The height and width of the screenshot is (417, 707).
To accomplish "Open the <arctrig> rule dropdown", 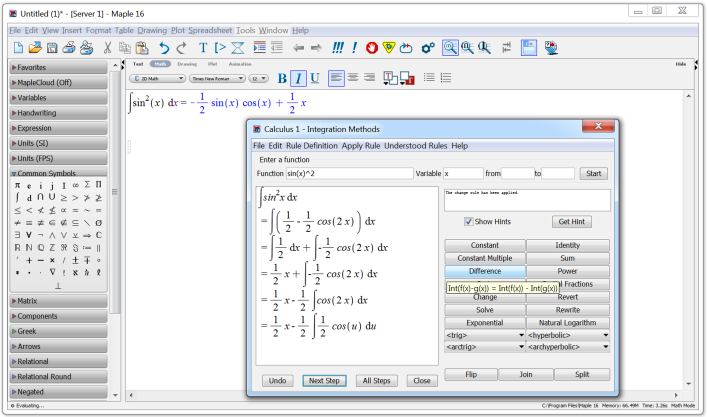I will coord(485,347).
